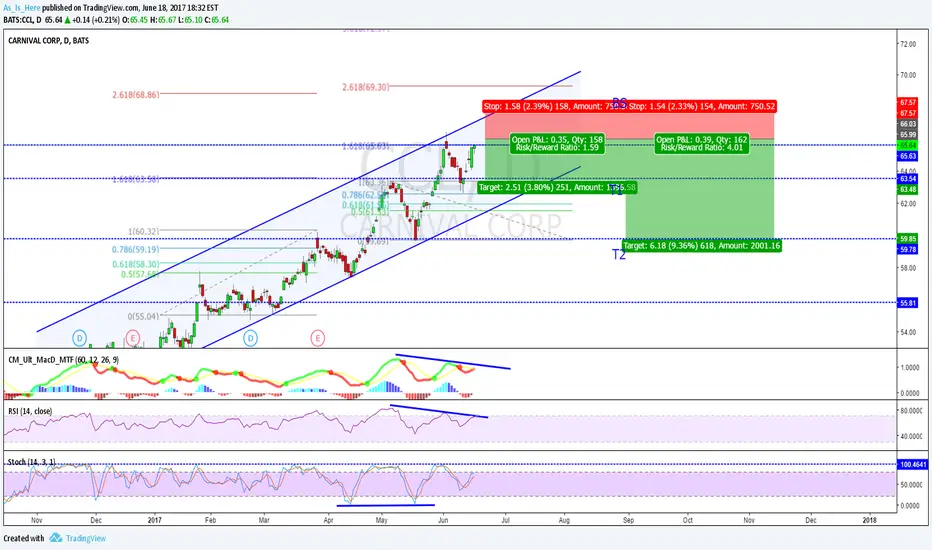Click the dividend D marker above March
The height and width of the screenshot is (550, 932).
pyautogui.click(x=250, y=338)
